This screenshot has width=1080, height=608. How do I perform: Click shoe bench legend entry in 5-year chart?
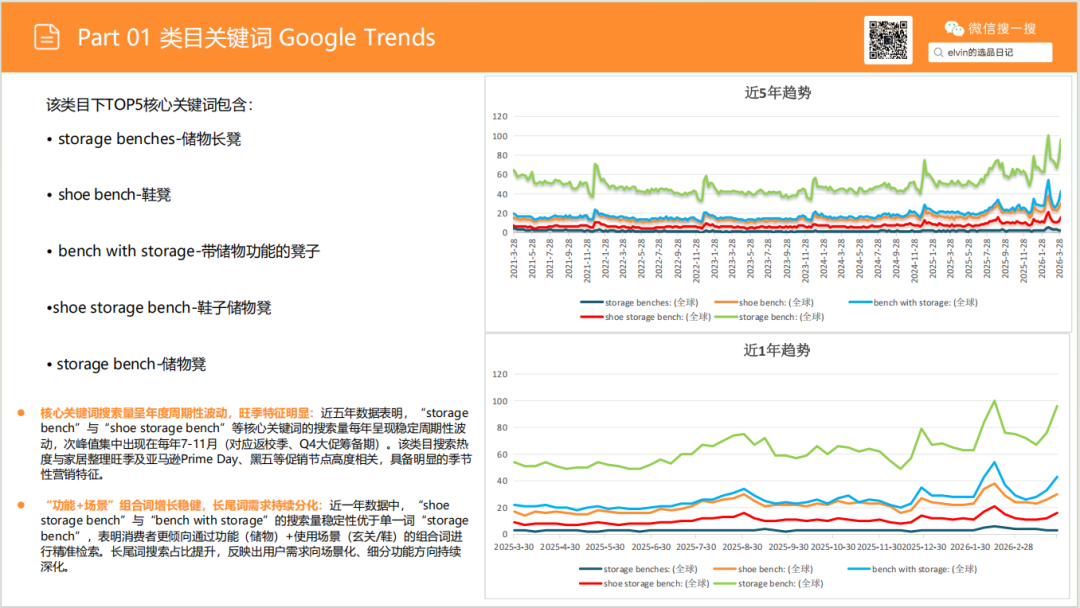[774, 302]
